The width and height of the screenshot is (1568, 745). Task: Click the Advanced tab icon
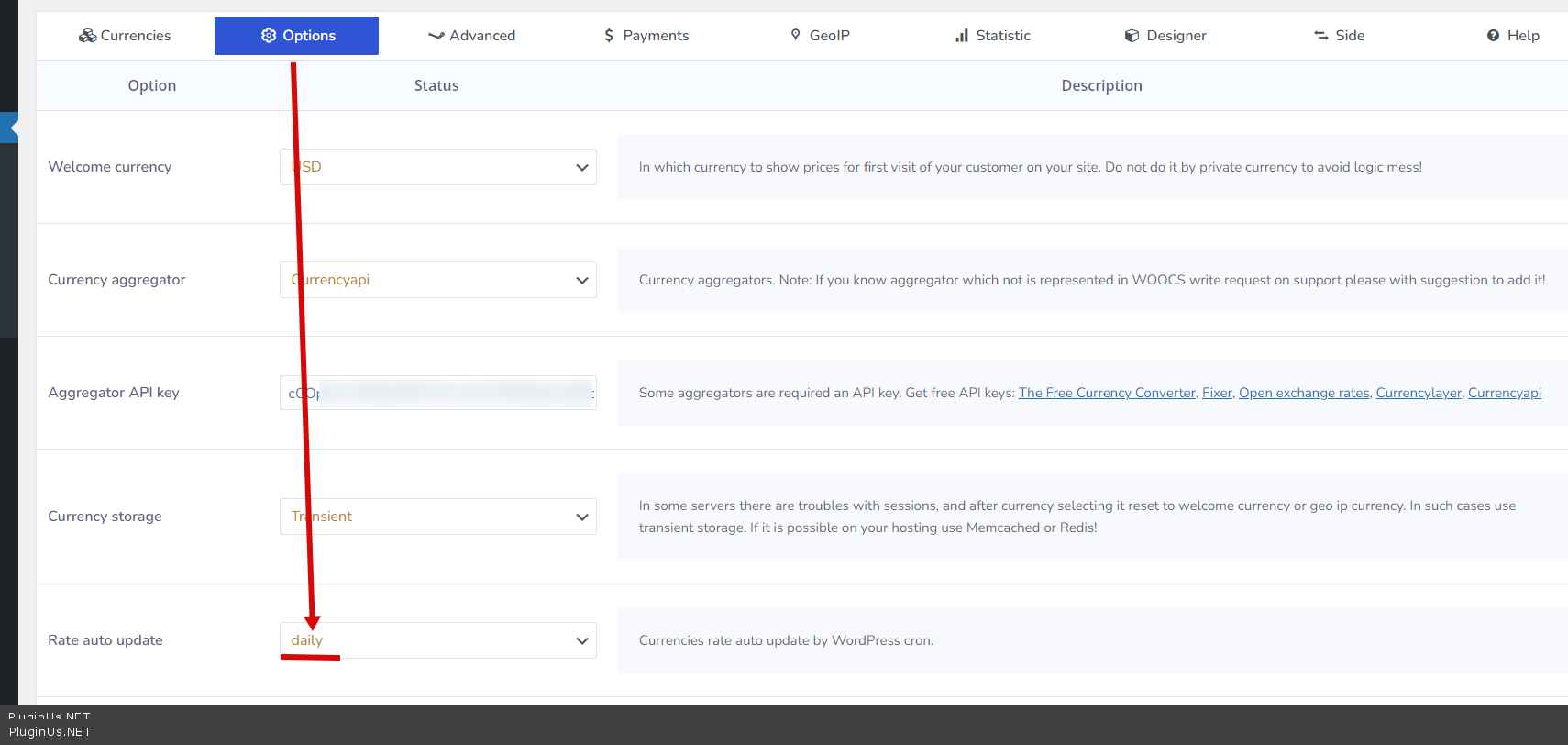436,36
